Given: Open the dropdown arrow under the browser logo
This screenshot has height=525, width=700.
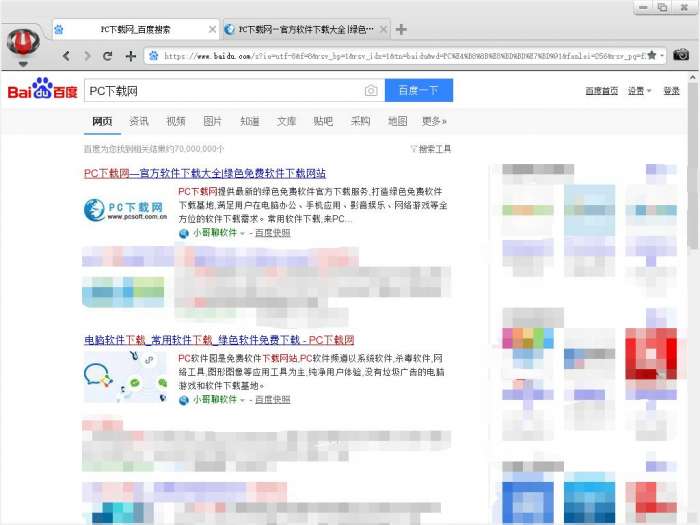Looking at the screenshot, I should pos(23,64).
